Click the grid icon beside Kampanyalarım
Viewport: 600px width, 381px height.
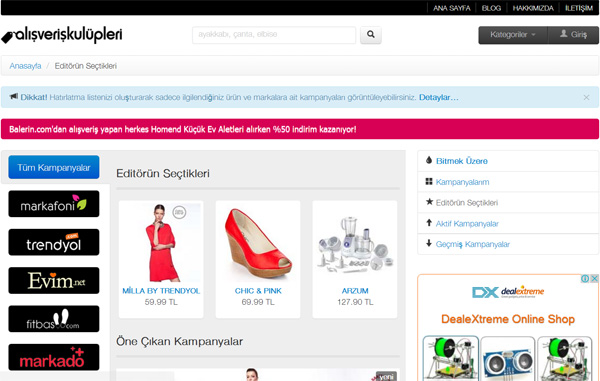click(429, 181)
